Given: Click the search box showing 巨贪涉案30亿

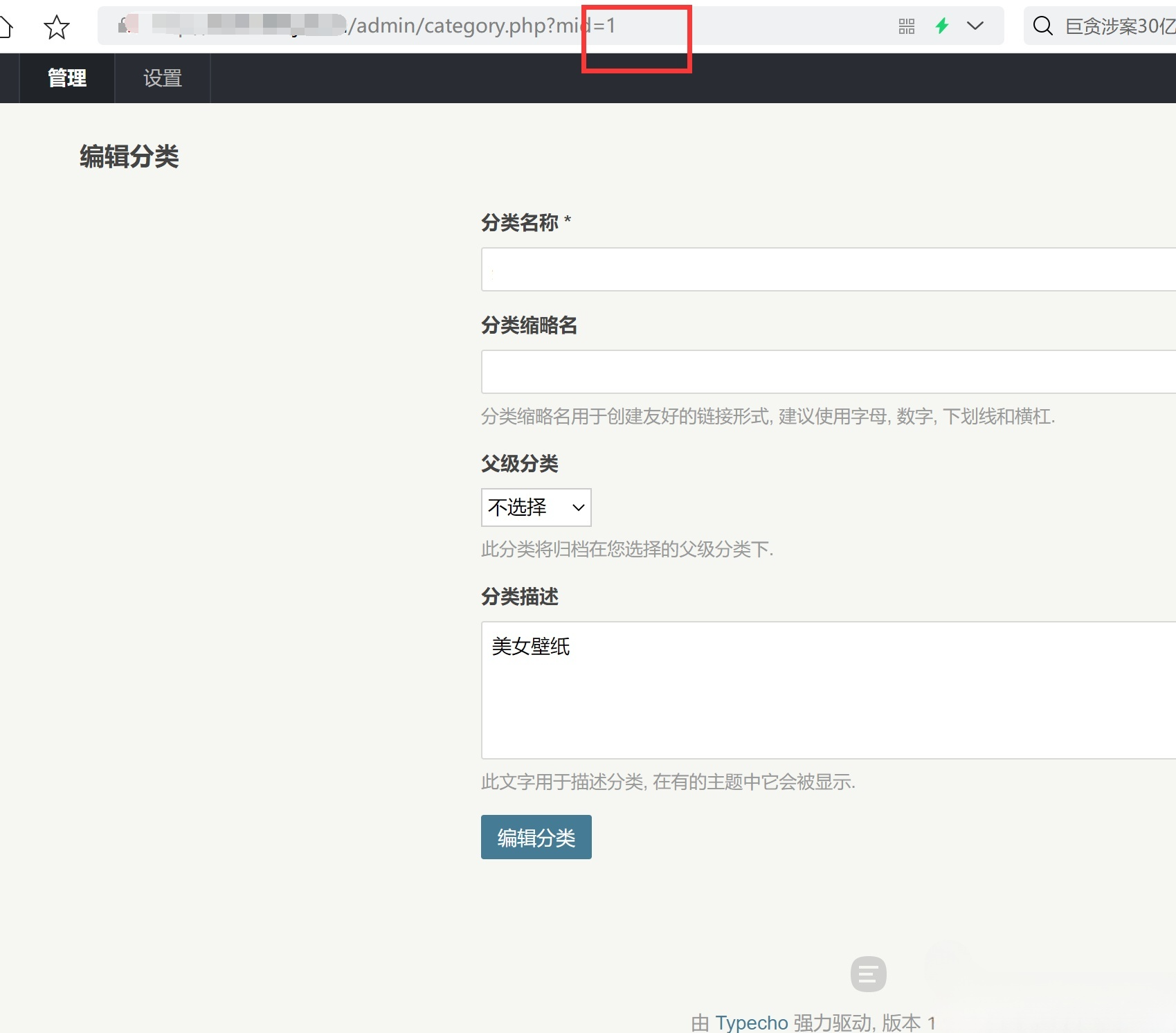Looking at the screenshot, I should tap(1114, 26).
